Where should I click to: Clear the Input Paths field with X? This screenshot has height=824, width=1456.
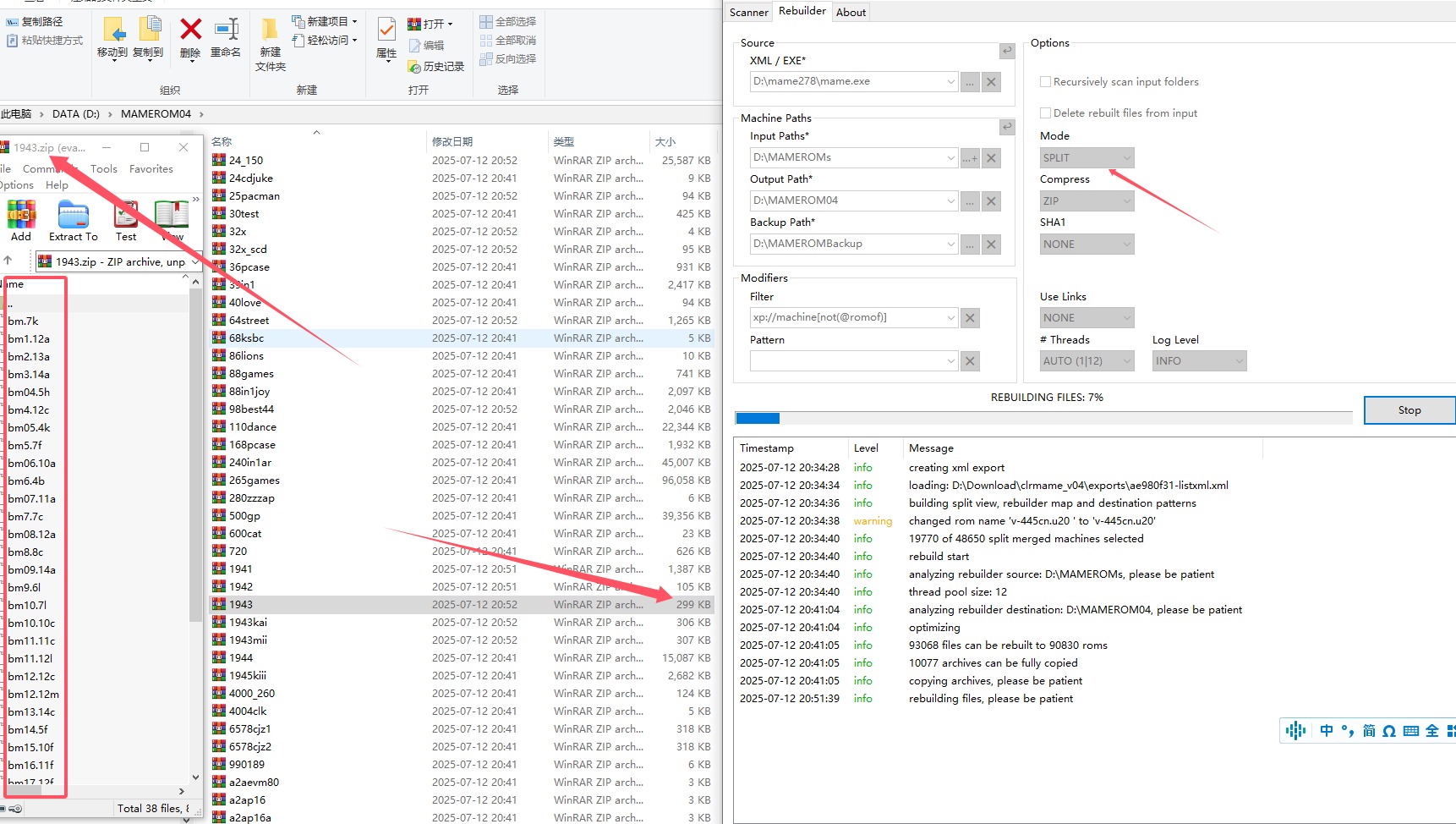992,158
